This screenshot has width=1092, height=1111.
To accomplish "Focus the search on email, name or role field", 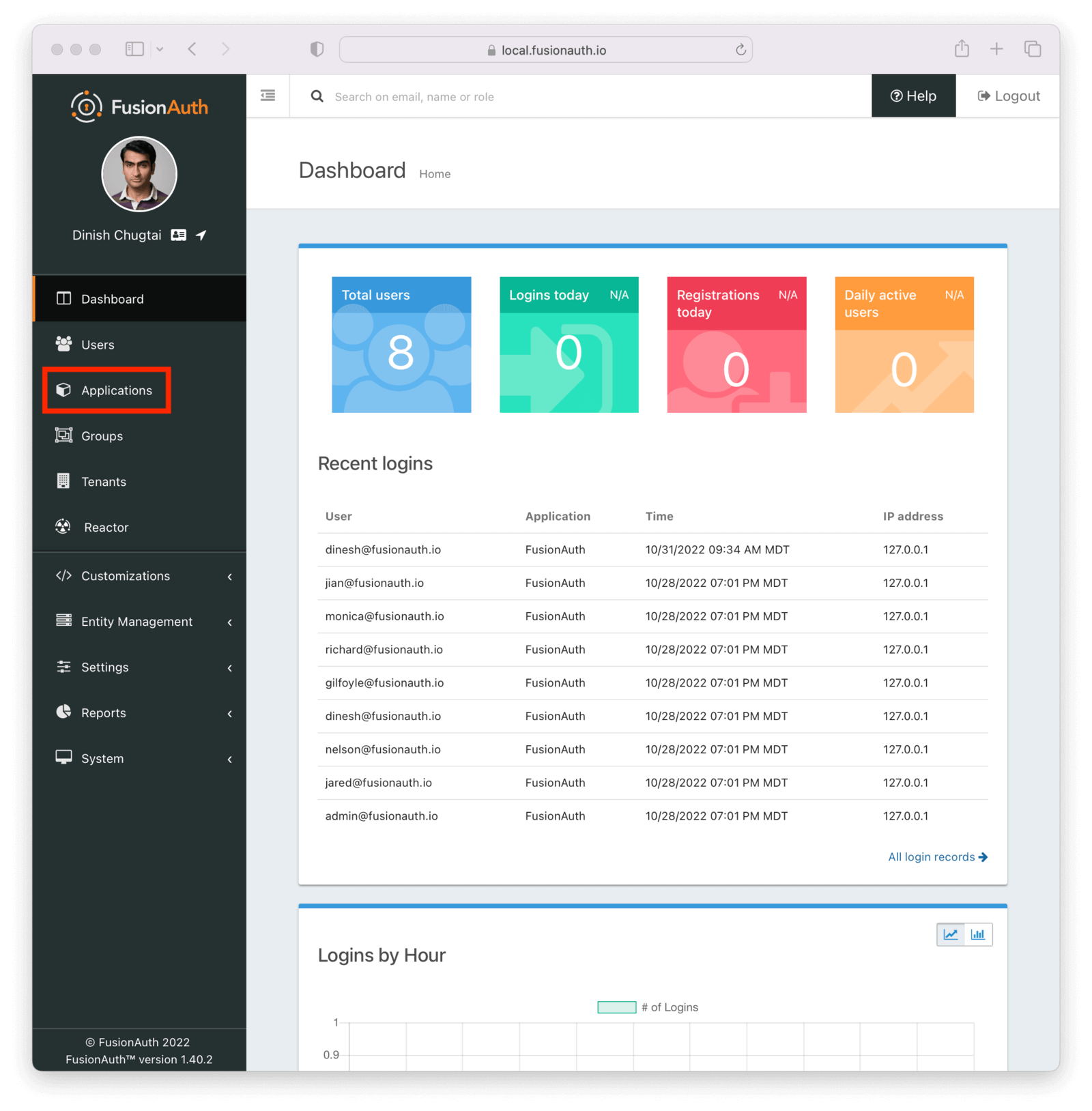I will pos(580,96).
